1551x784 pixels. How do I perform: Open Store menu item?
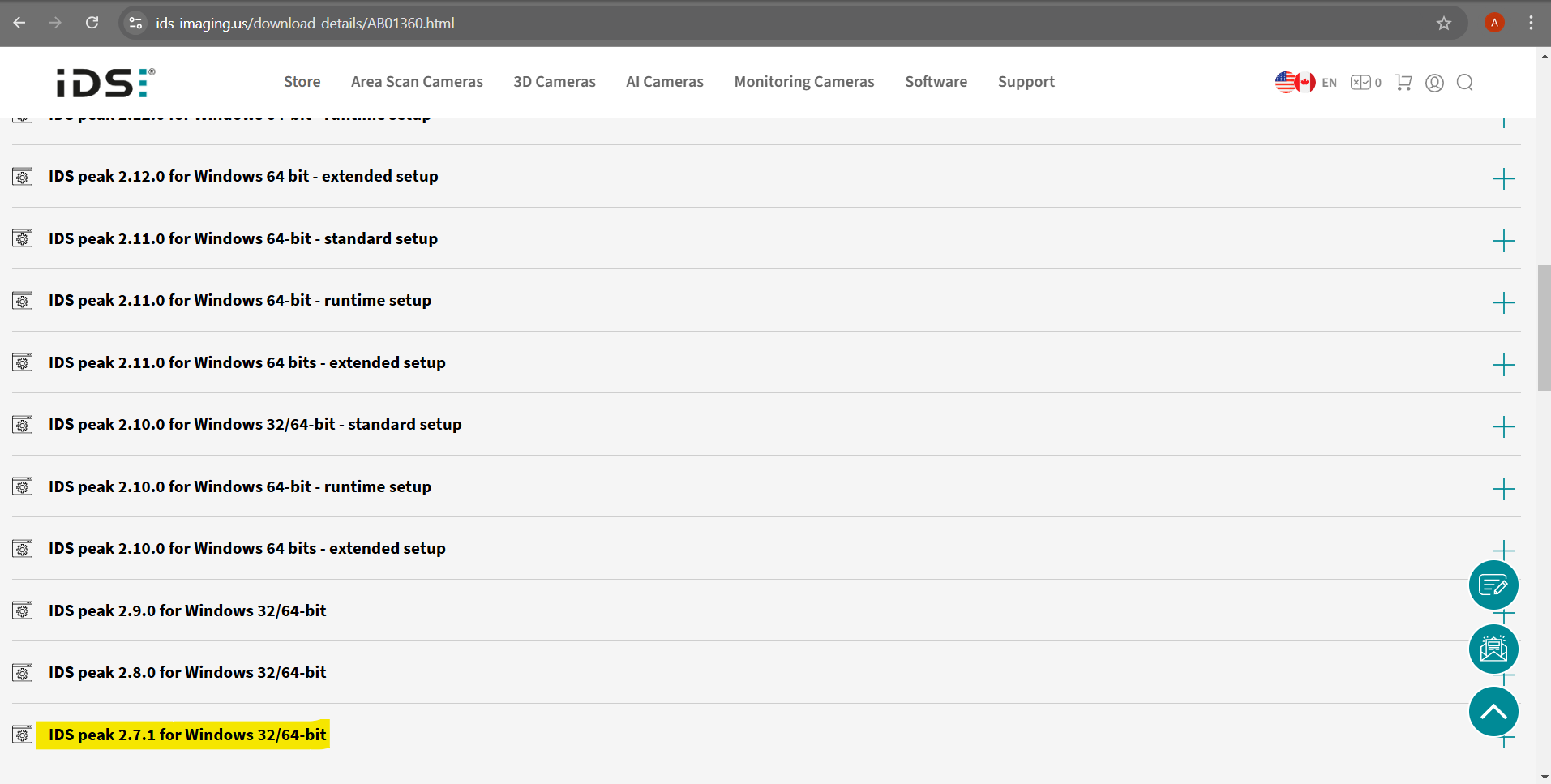point(302,82)
